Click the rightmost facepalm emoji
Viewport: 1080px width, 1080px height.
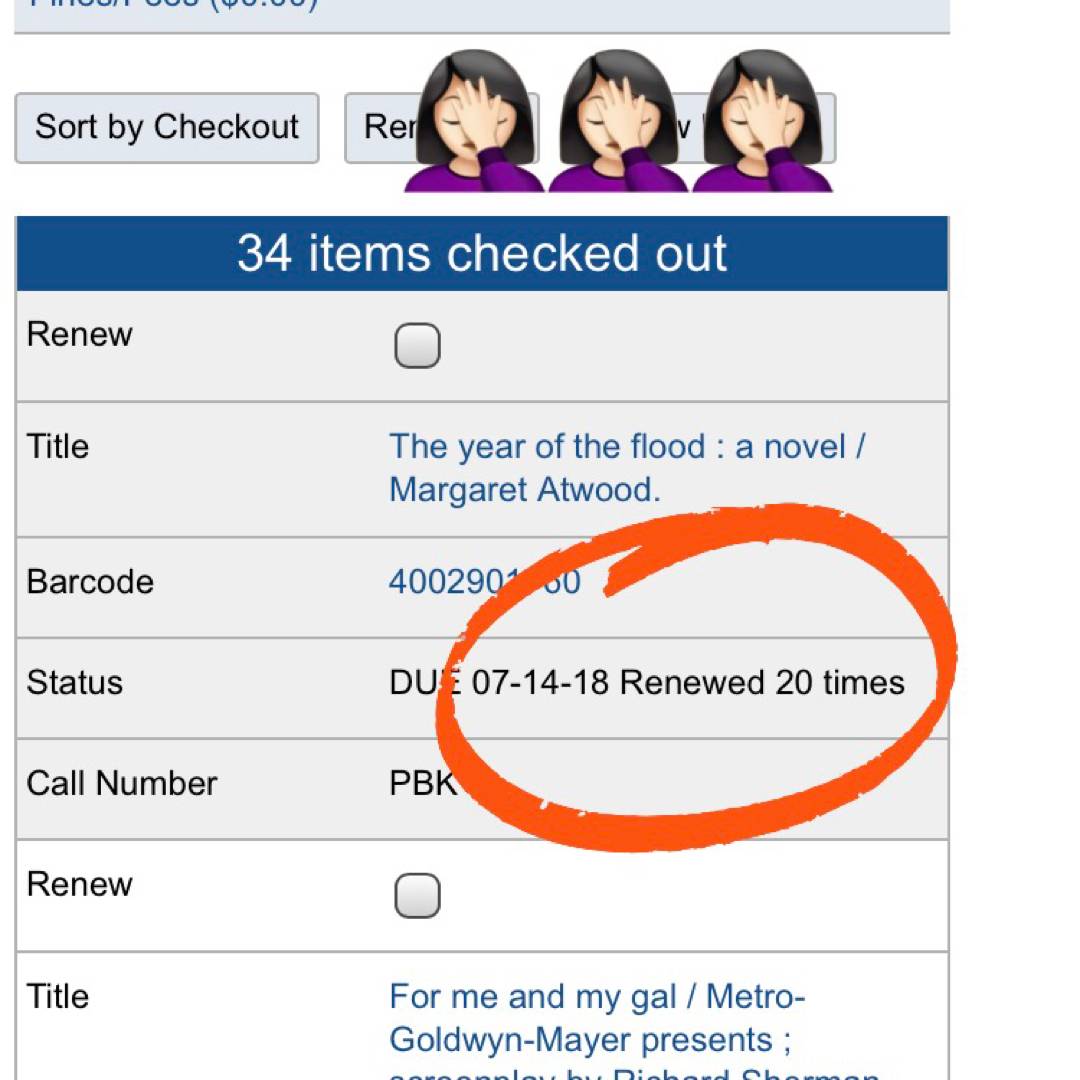tap(763, 120)
